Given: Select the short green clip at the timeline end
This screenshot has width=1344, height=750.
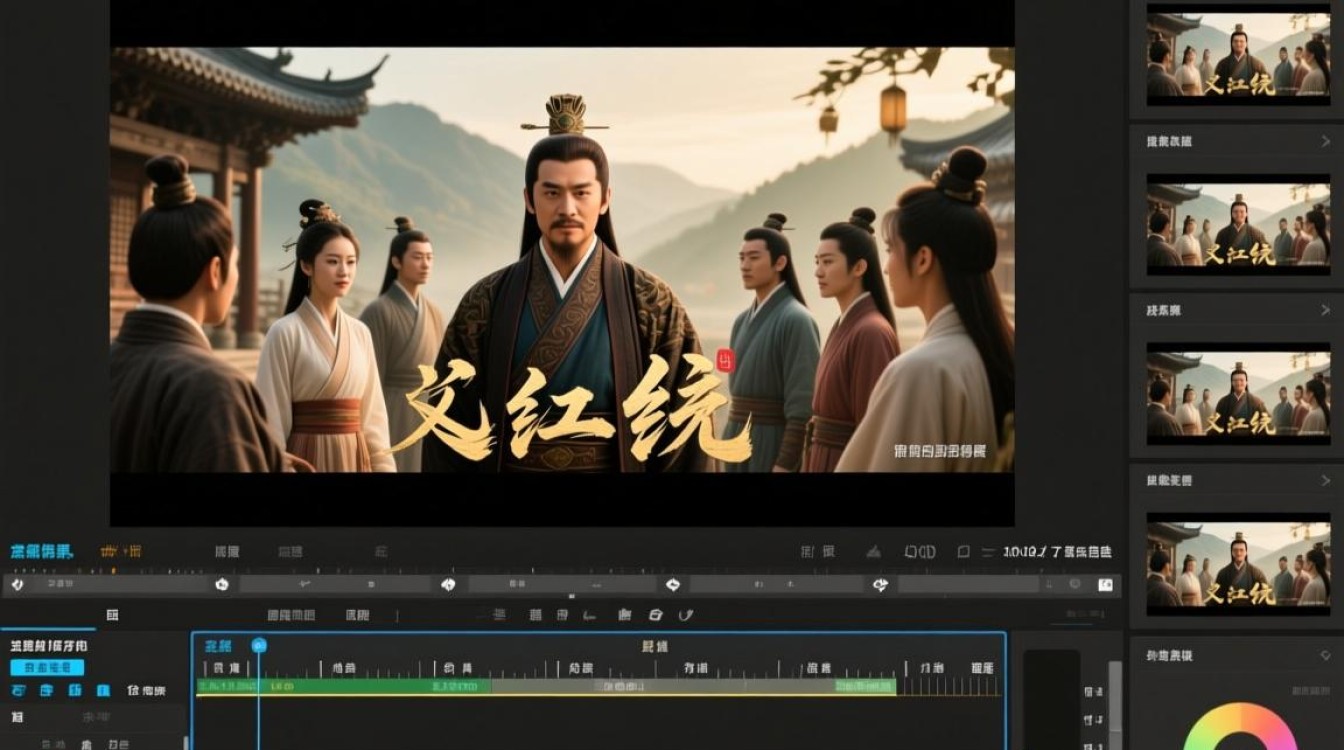Looking at the screenshot, I should [x=866, y=686].
